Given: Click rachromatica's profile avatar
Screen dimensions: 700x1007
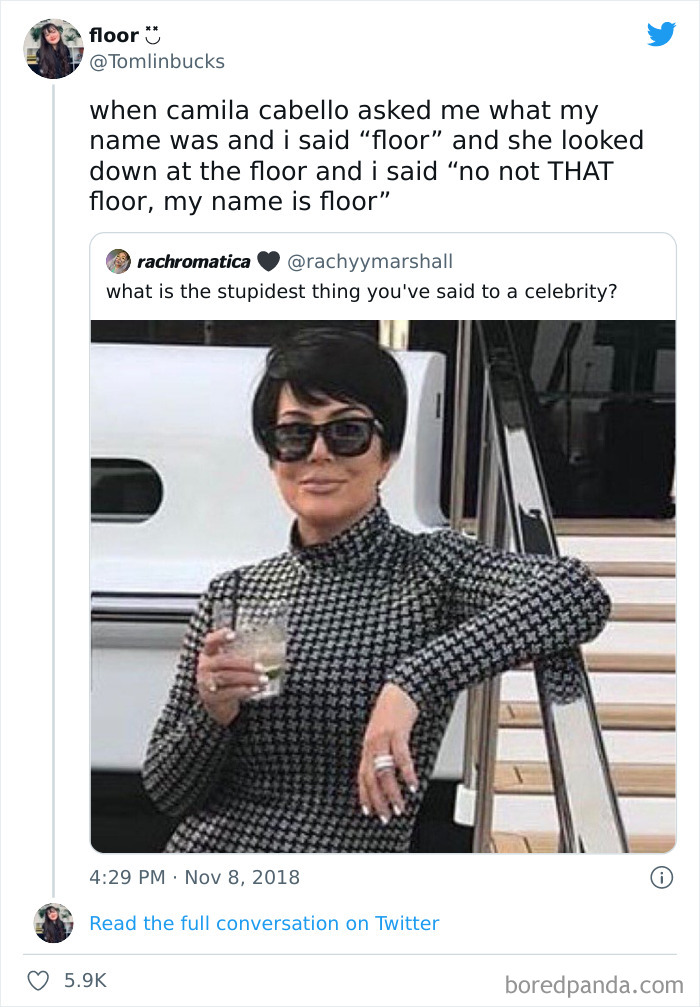Looking at the screenshot, I should click(117, 261).
